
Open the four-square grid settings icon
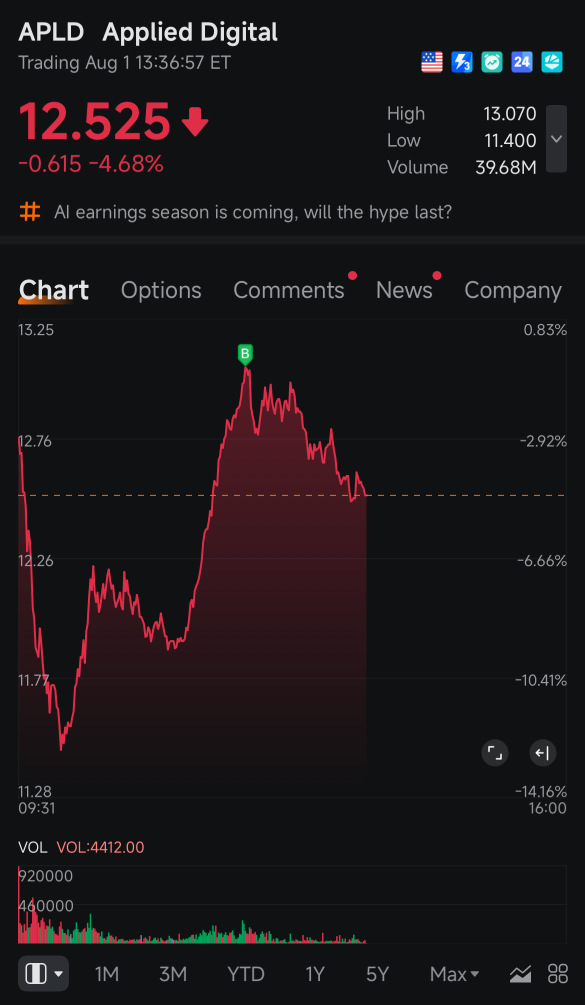click(559, 974)
